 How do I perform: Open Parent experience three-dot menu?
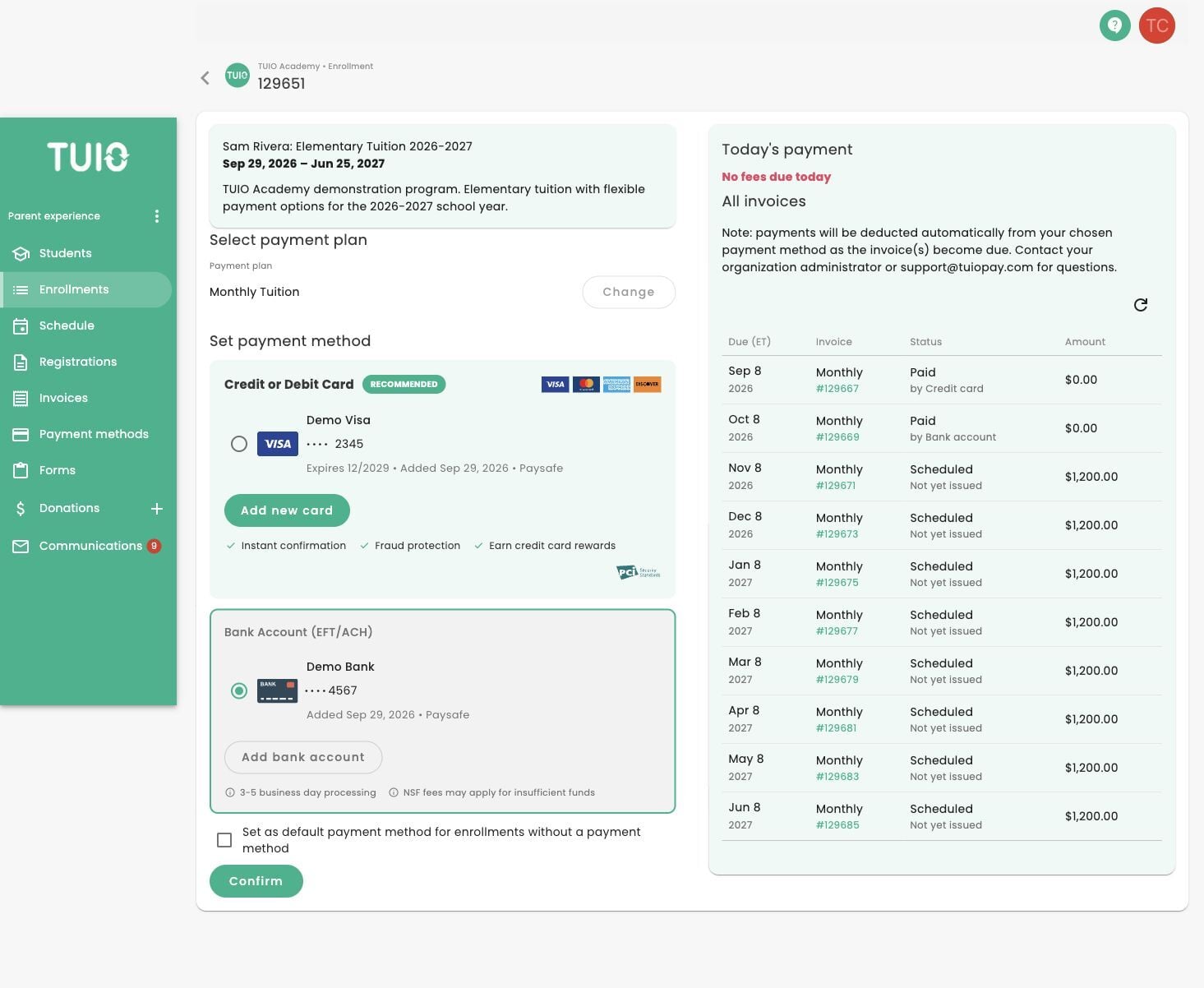coord(157,216)
